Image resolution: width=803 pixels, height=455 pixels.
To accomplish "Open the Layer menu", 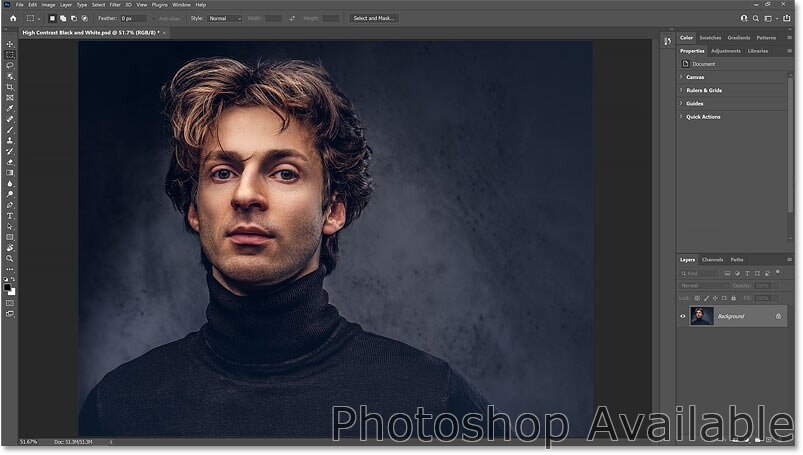I will coord(66,5).
